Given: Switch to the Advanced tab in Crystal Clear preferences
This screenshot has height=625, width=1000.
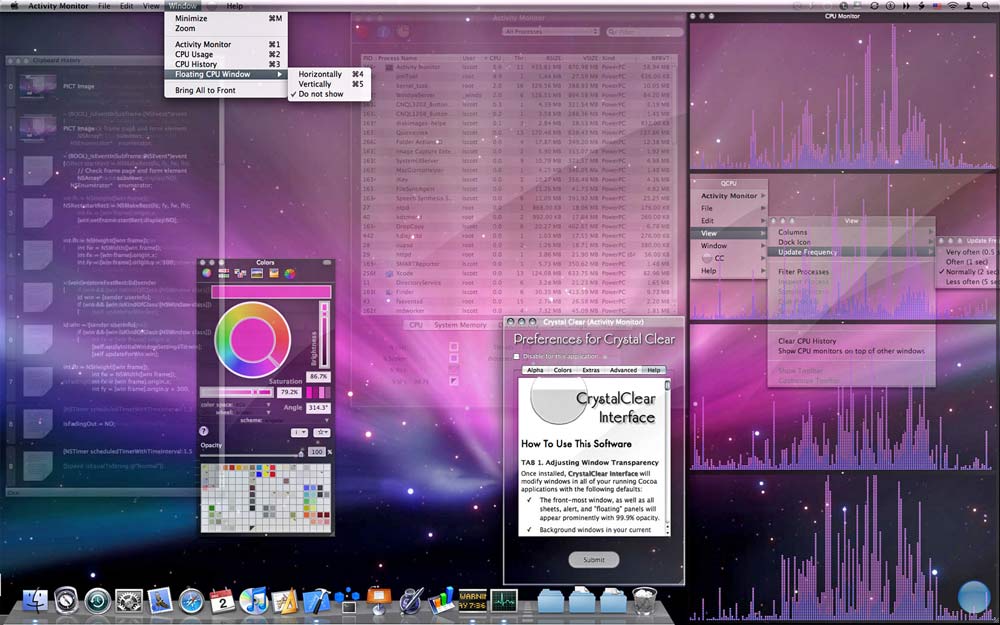Looking at the screenshot, I should coord(623,370).
